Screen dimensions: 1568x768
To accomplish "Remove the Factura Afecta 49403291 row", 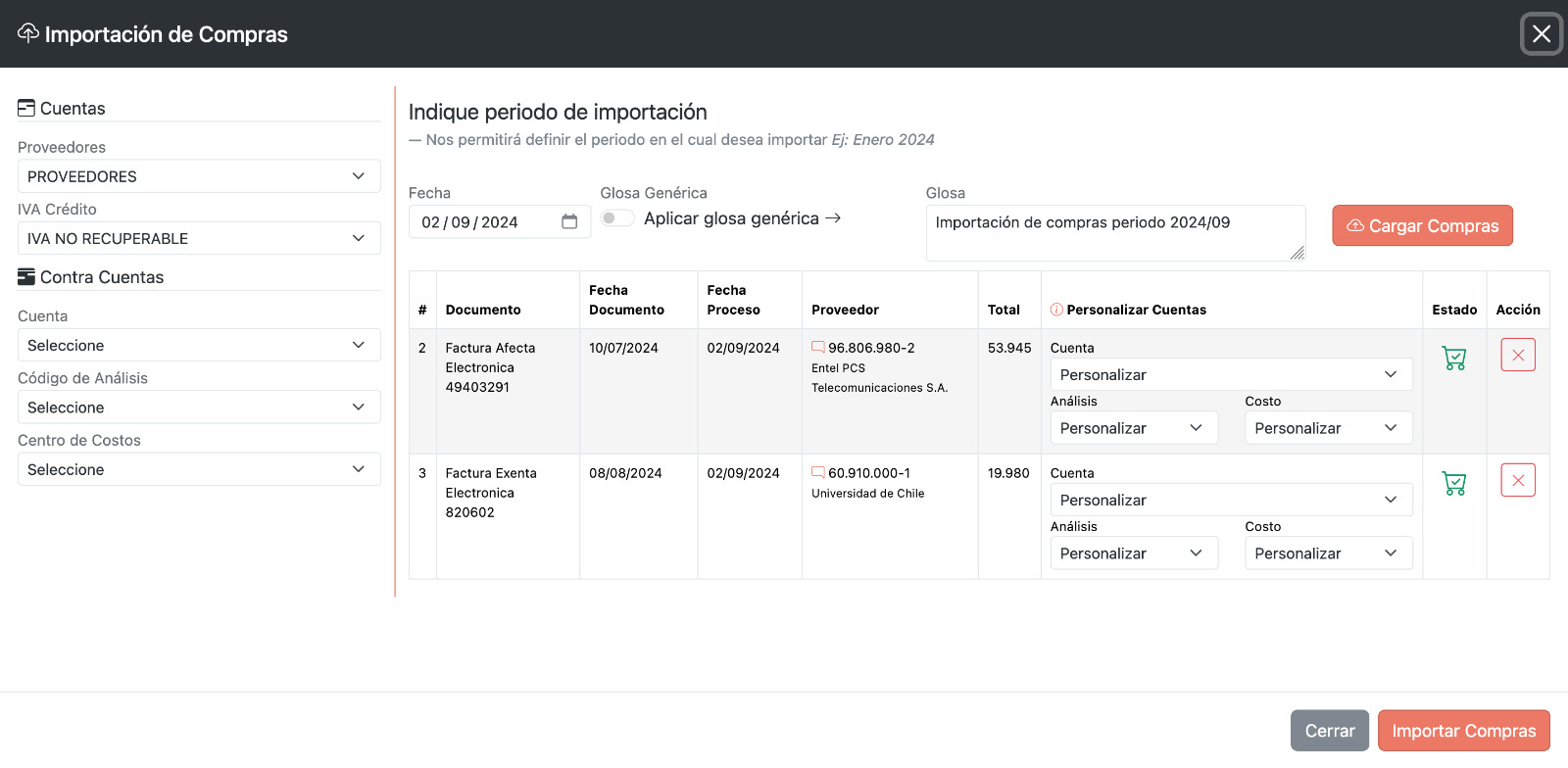I will pos(1517,355).
